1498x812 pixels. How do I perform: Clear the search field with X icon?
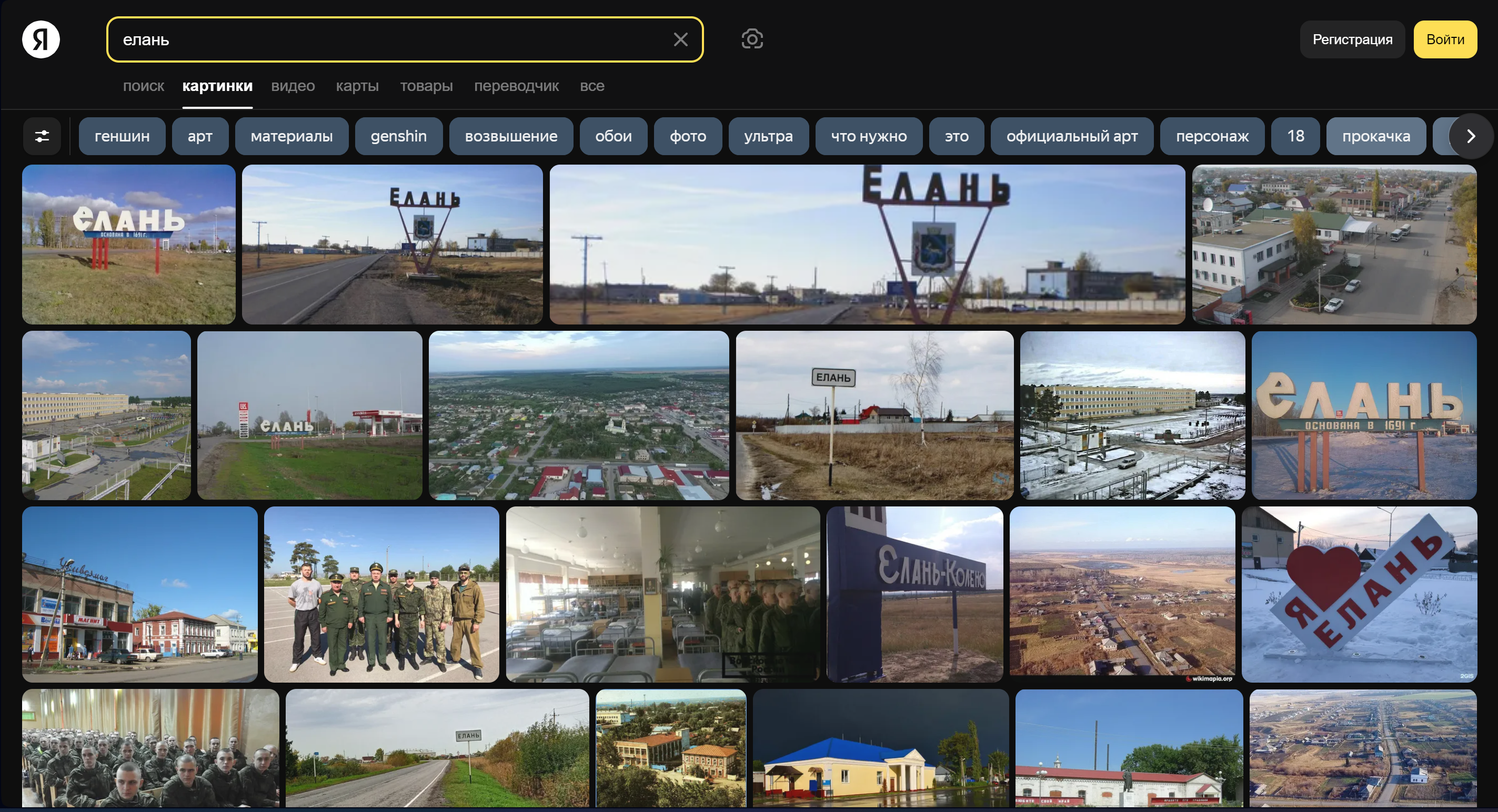(x=680, y=39)
